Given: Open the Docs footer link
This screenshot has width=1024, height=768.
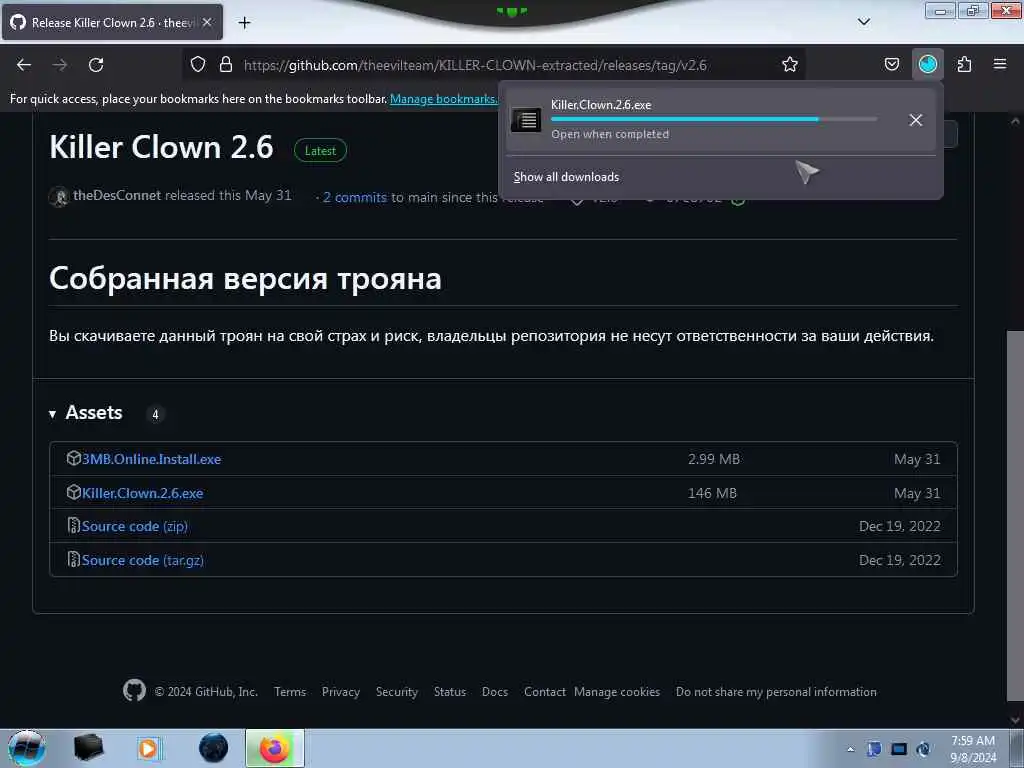Looking at the screenshot, I should [495, 692].
